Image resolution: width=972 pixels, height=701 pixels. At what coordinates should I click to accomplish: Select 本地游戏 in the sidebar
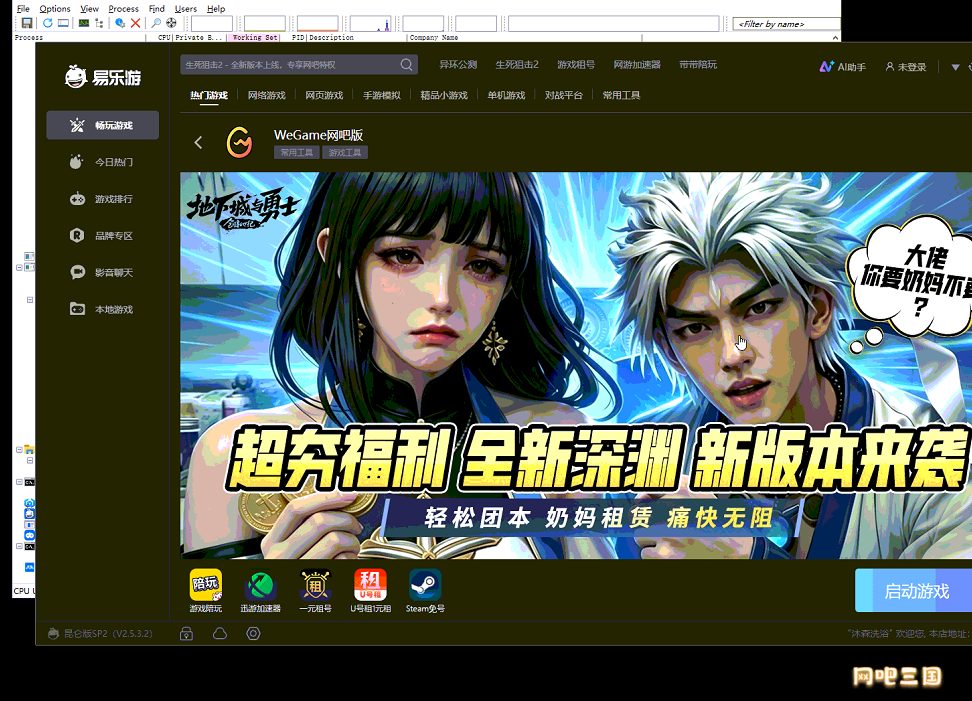pyautogui.click(x=103, y=309)
